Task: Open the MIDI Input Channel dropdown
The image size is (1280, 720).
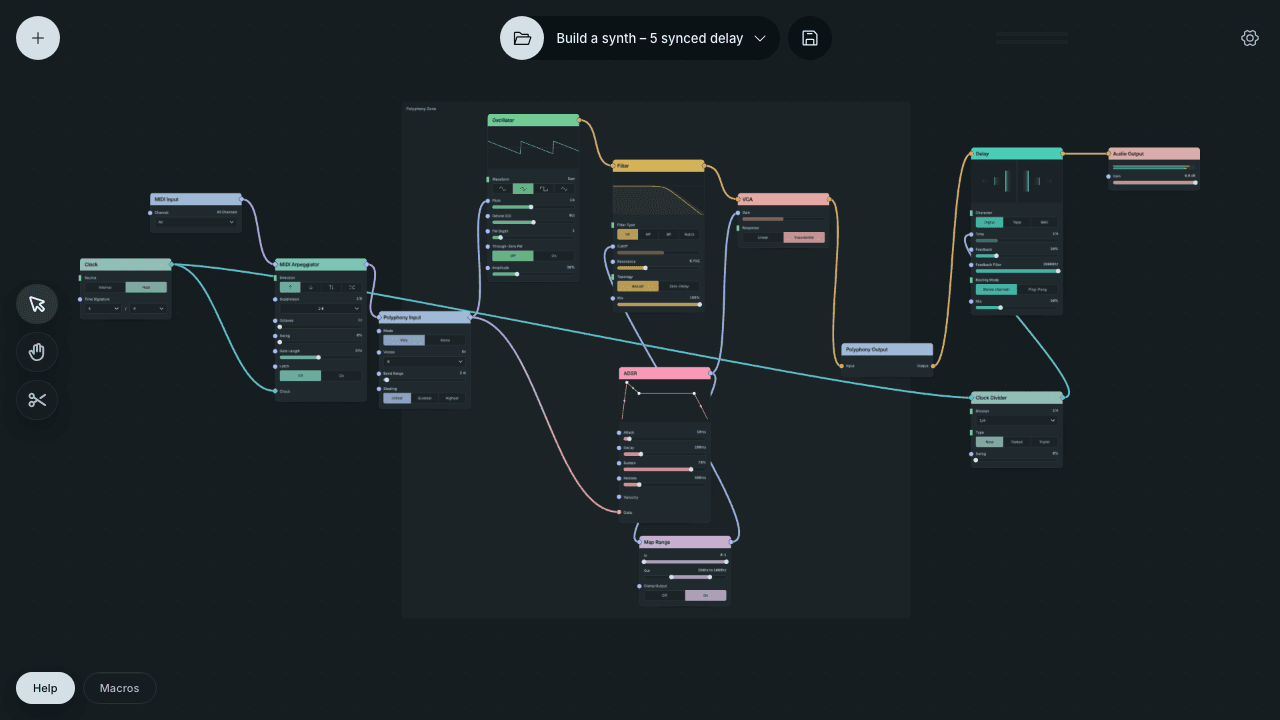Action: [195, 222]
